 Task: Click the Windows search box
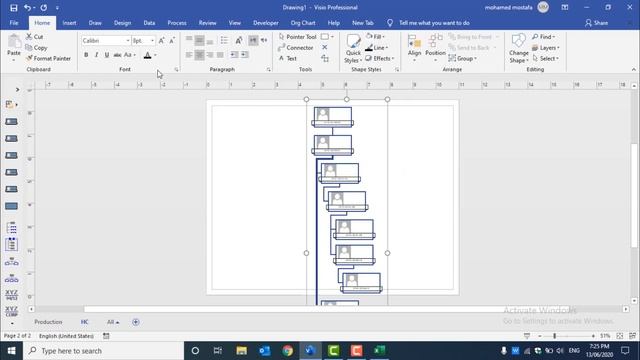[104, 351]
